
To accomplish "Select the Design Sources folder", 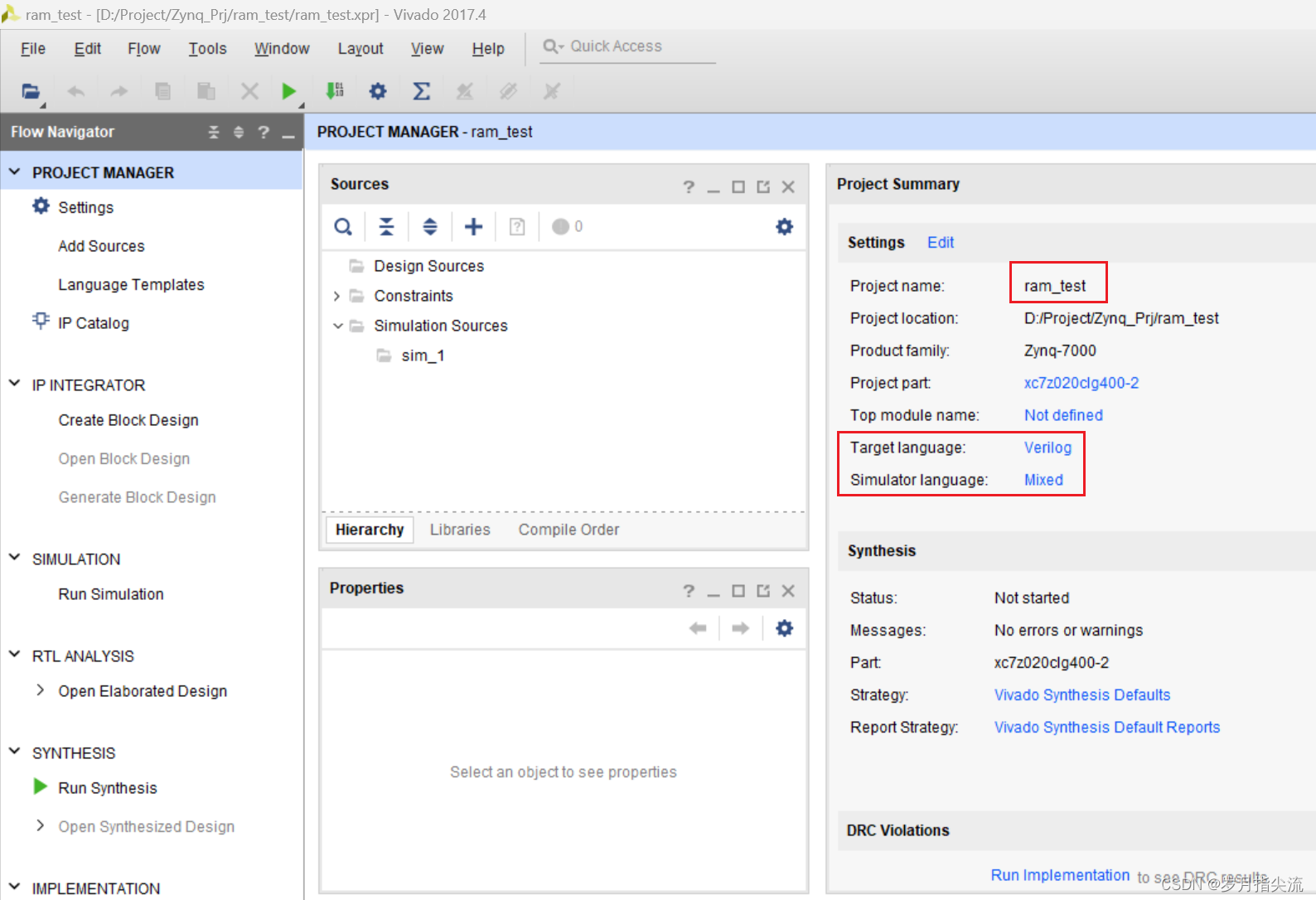I will point(428,266).
